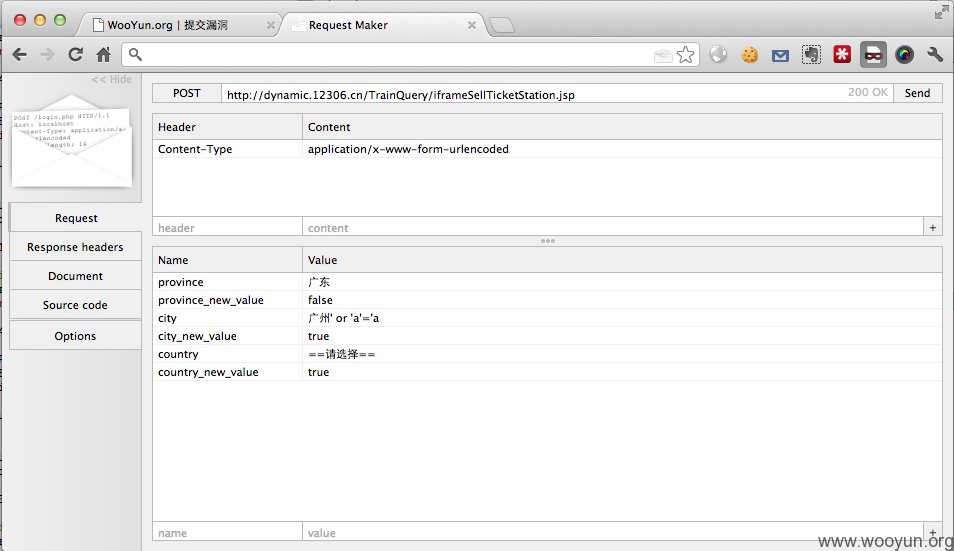Screen dimensions: 954x551
Task: Select the true value of city_new_value
Action: coord(622,336)
